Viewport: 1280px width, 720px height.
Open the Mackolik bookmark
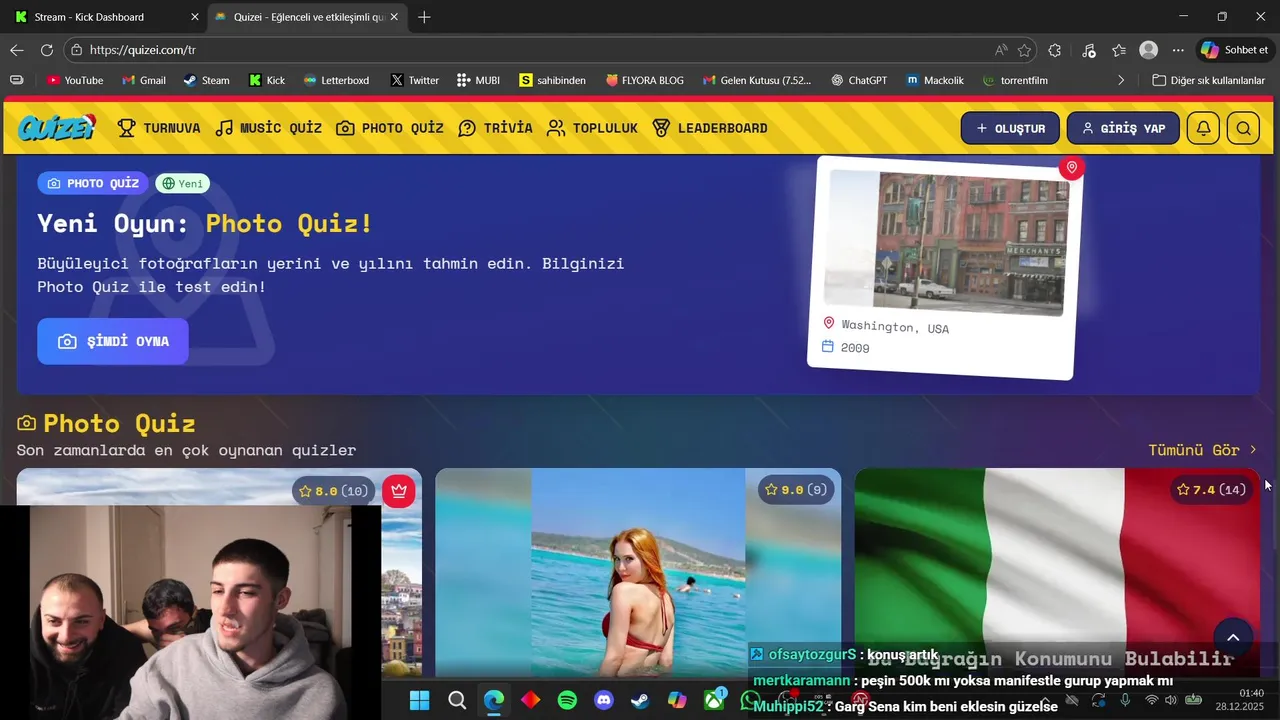click(x=935, y=80)
